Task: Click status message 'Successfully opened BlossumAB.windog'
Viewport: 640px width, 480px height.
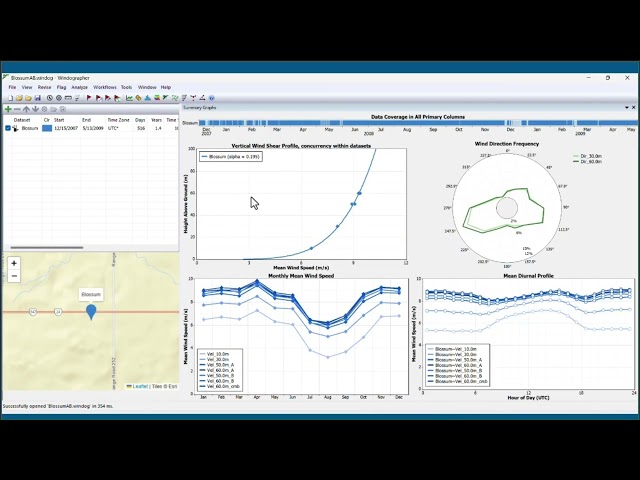Action: tap(58, 406)
